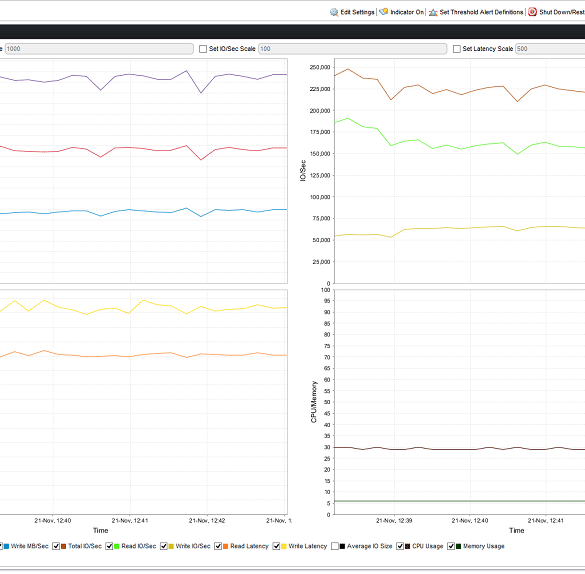
Task: Click the 100,000 tick on IO/Sec axis
Action: pos(320,197)
